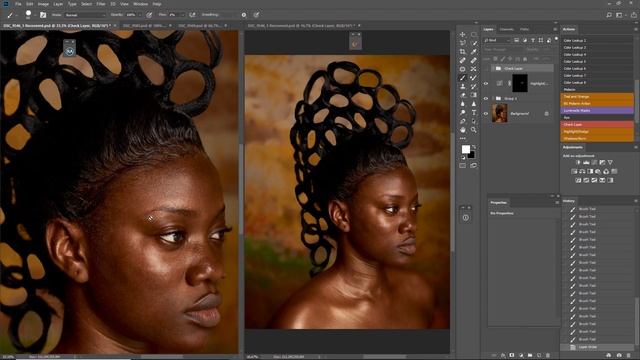Select the Type tool
This screenshot has height=360, width=640.
pyautogui.click(x=473, y=112)
